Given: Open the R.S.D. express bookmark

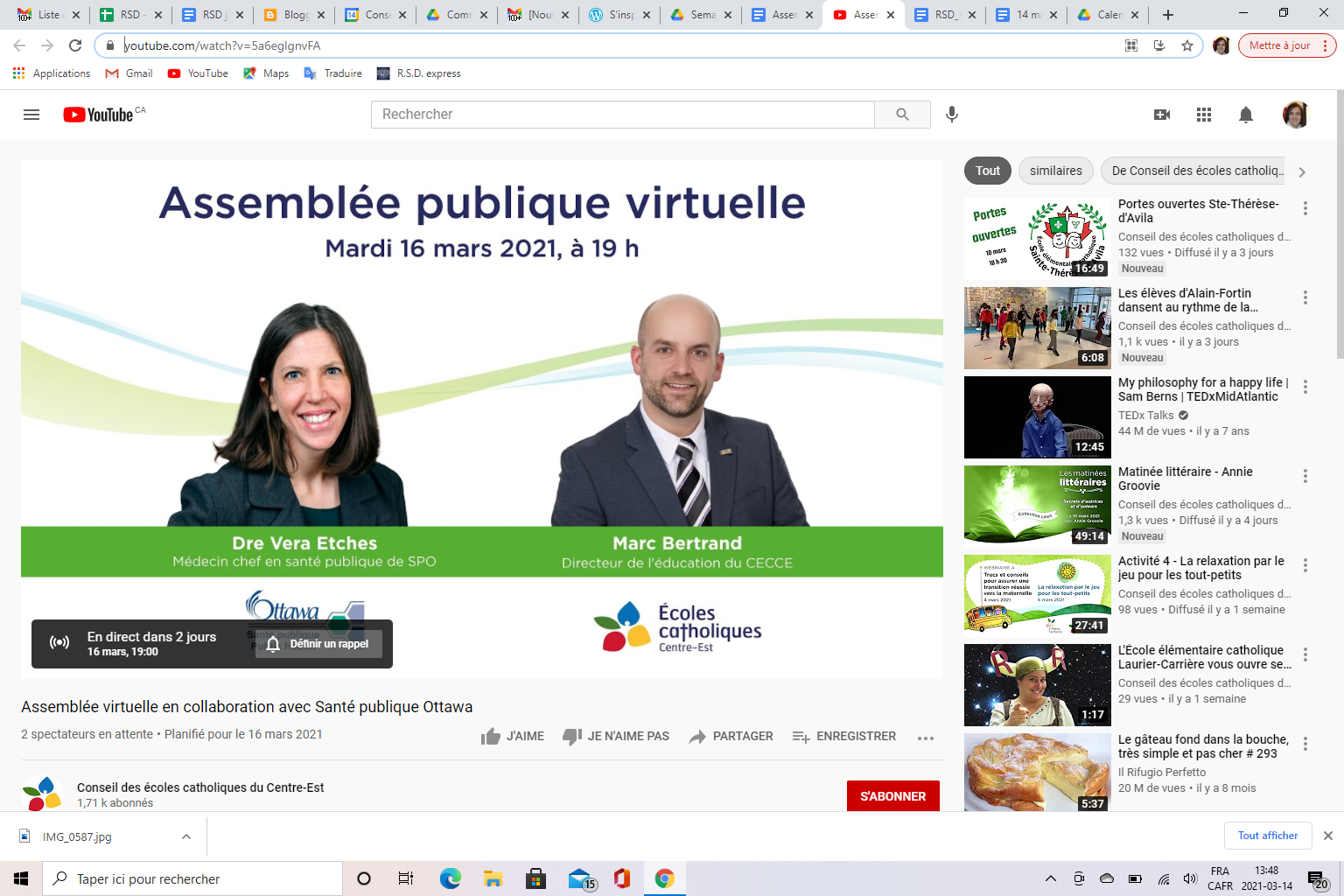Looking at the screenshot, I should click(x=418, y=73).
